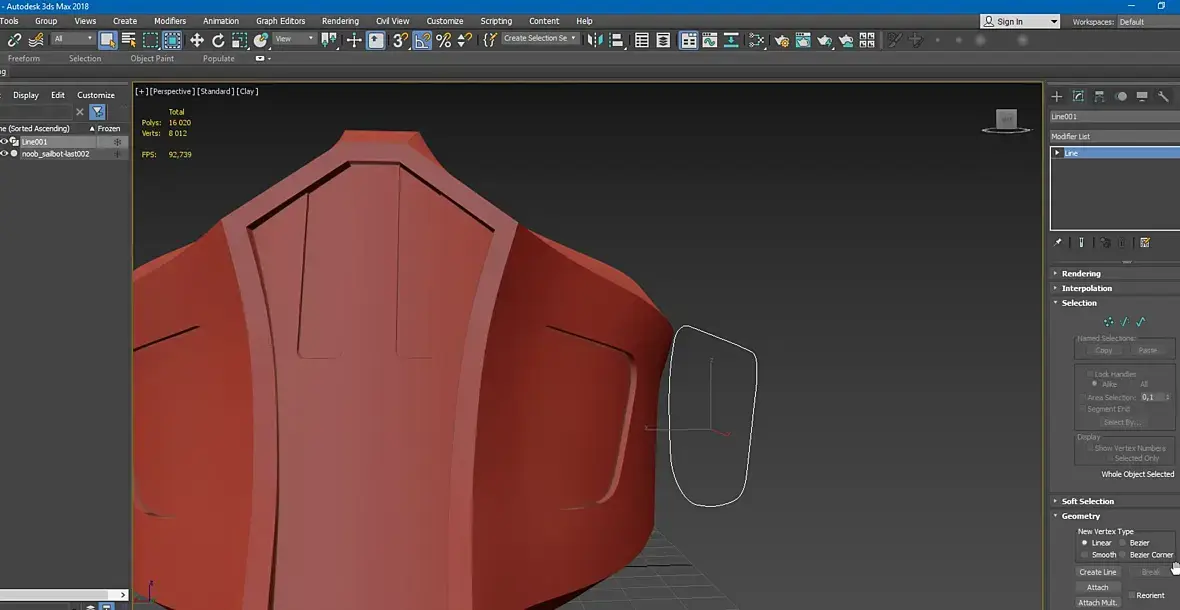Expand the Rendering rollout
This screenshot has width=1180, height=610.
click(x=1080, y=273)
